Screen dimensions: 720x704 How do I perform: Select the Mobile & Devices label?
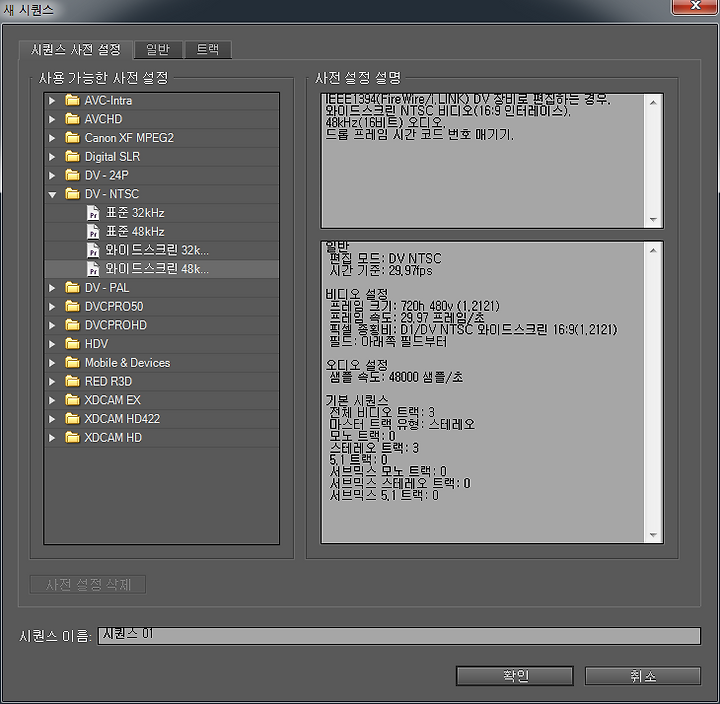pos(128,363)
